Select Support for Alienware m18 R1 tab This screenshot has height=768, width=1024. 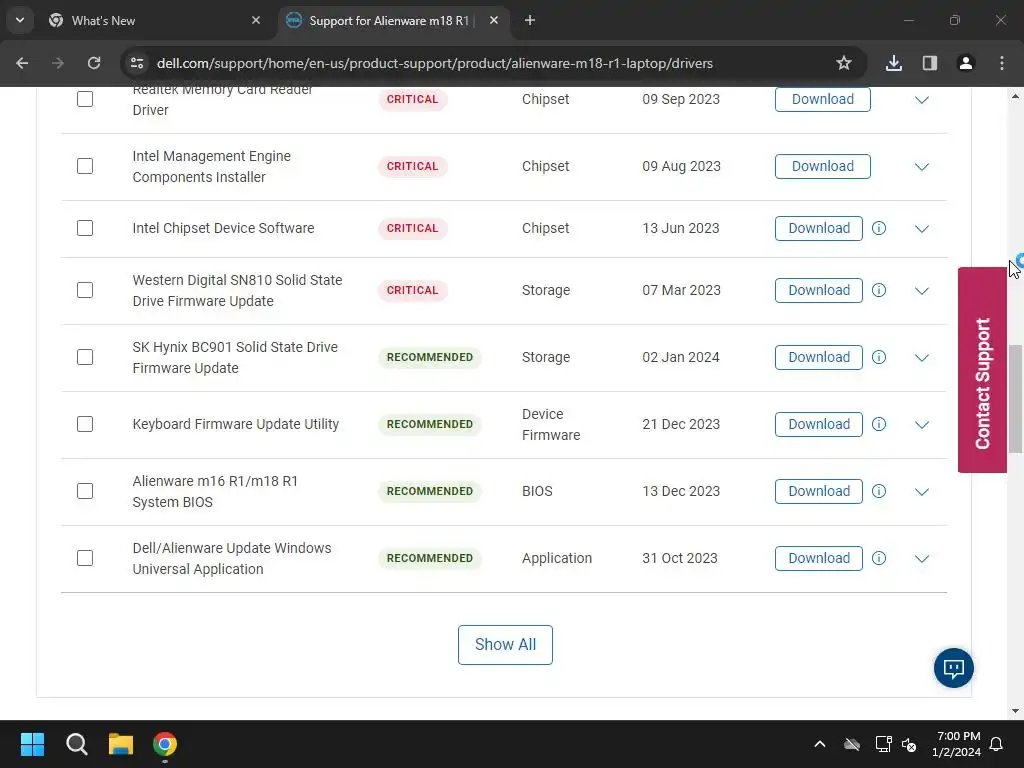coord(393,20)
